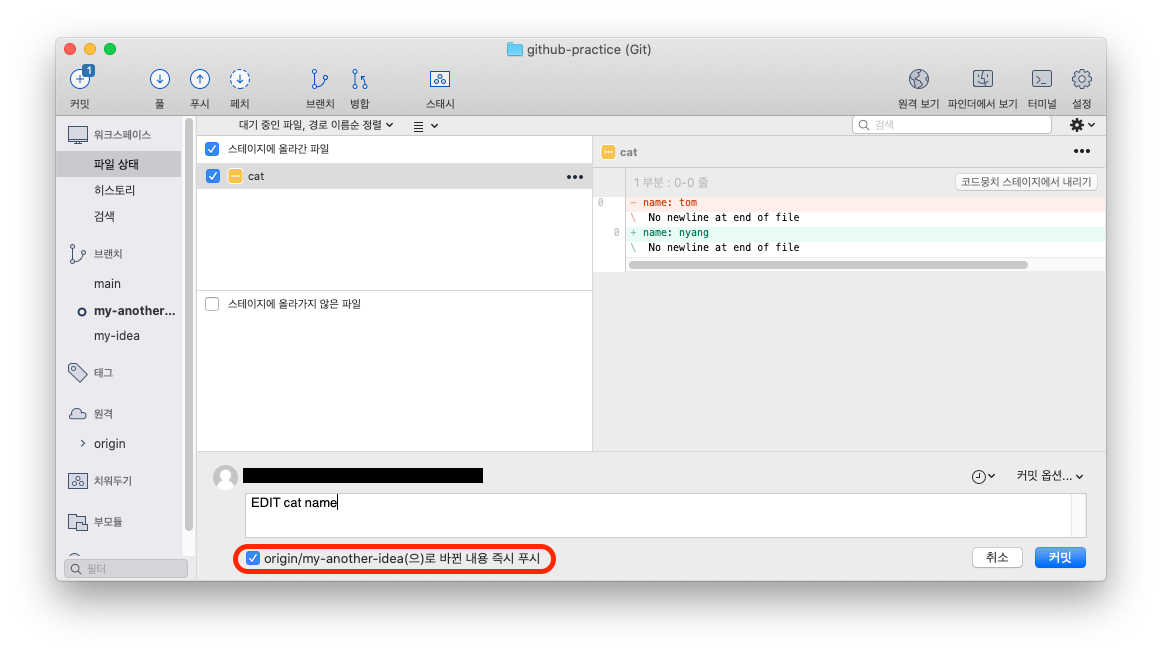The width and height of the screenshot is (1162, 655).
Task: Open remote view (원격 보기) globe icon
Action: click(919, 79)
